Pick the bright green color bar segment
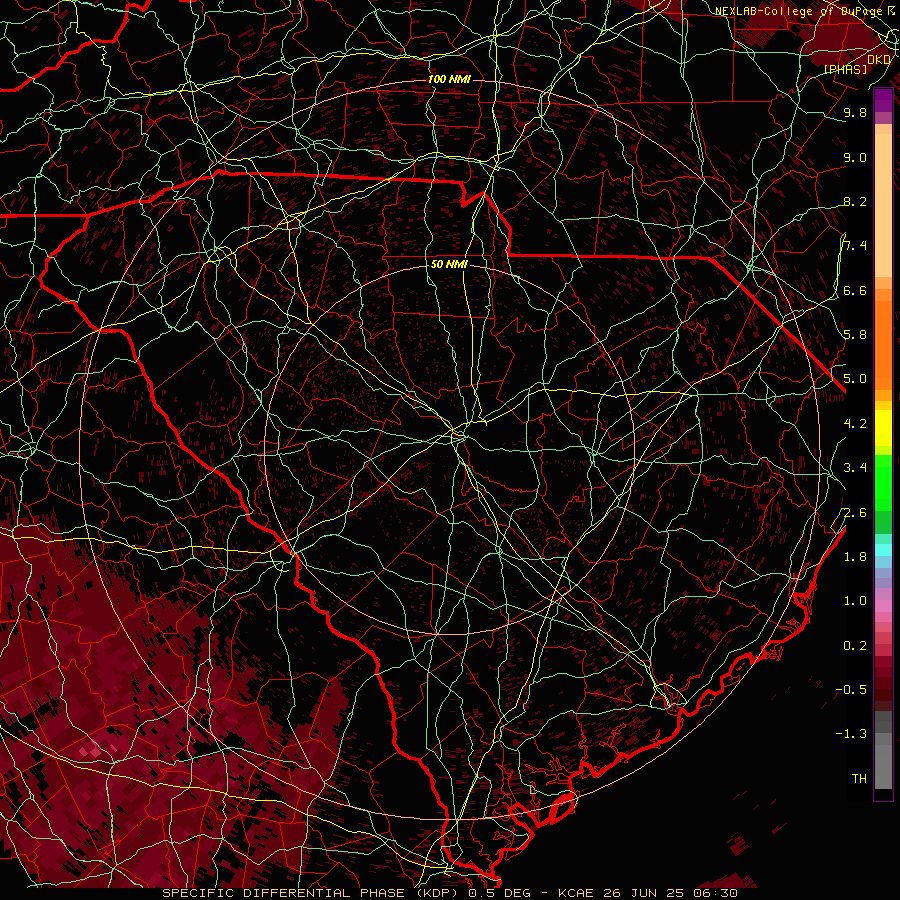This screenshot has height=900, width=900. 883,482
